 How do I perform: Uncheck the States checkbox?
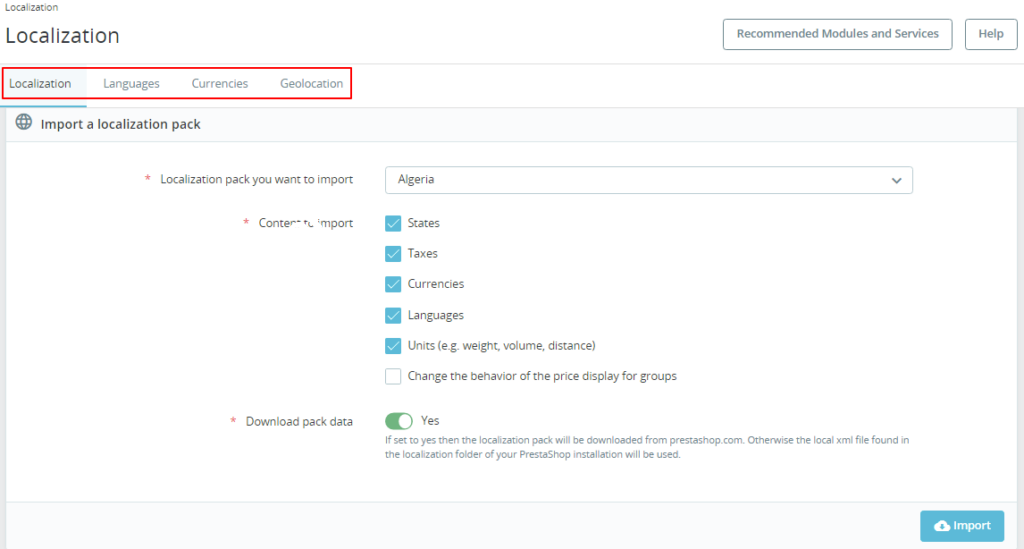tap(393, 223)
